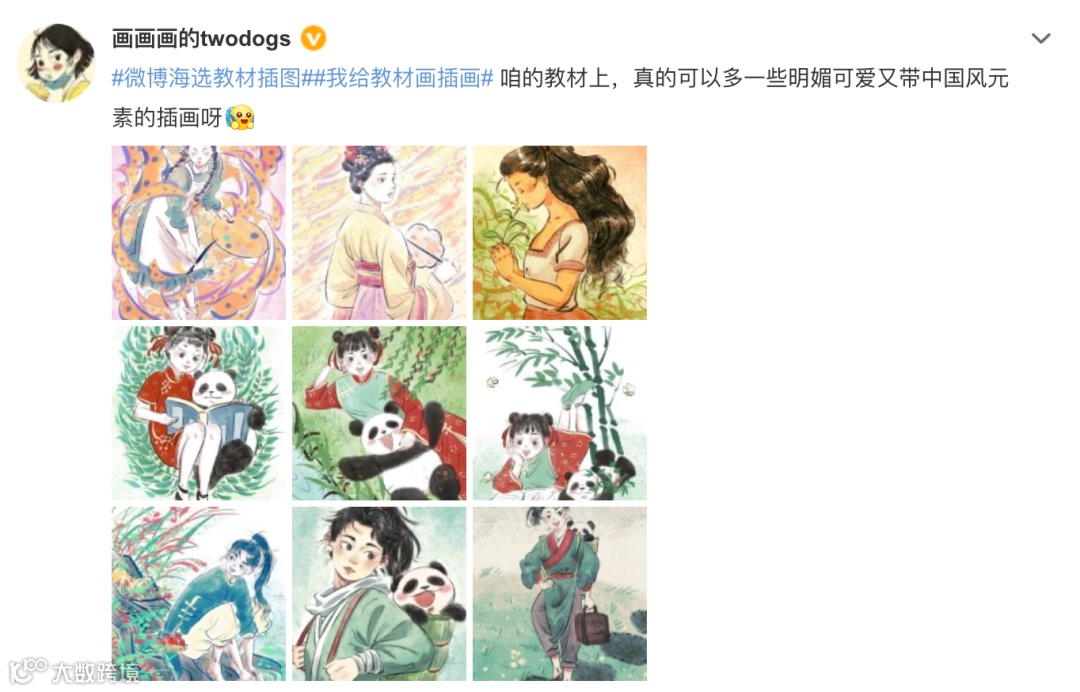The width and height of the screenshot is (1080, 692).
Task: Click the crying-smile emoji in the post
Action: click(x=240, y=117)
